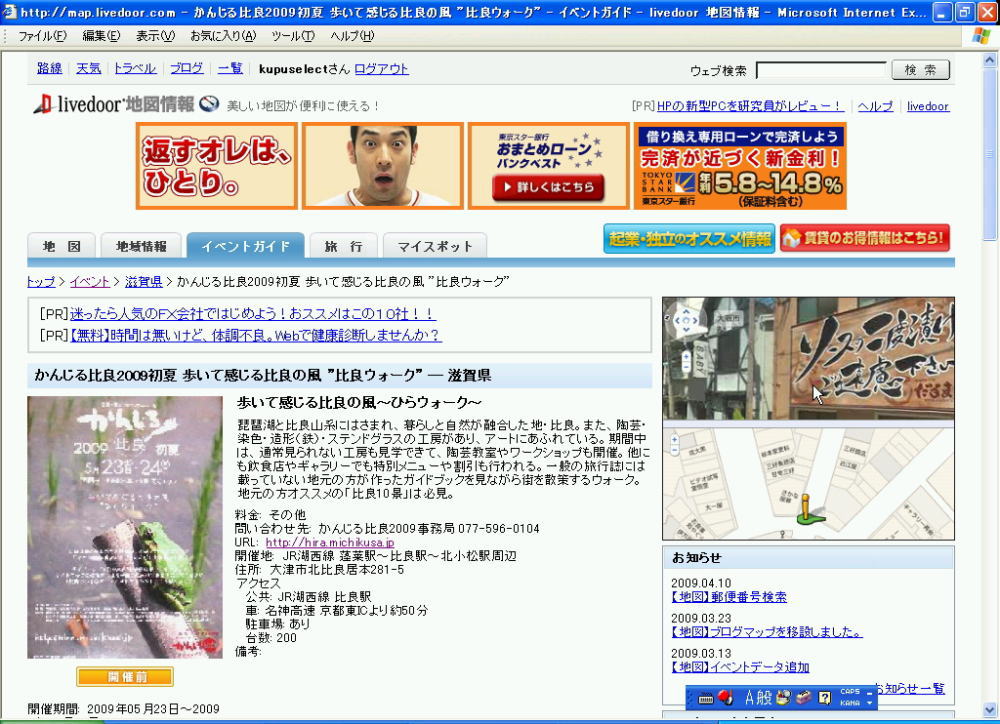Screen dimensions: 1000x724
Task: Click the IME input mode 'A' indicator
Action: [x=749, y=698]
